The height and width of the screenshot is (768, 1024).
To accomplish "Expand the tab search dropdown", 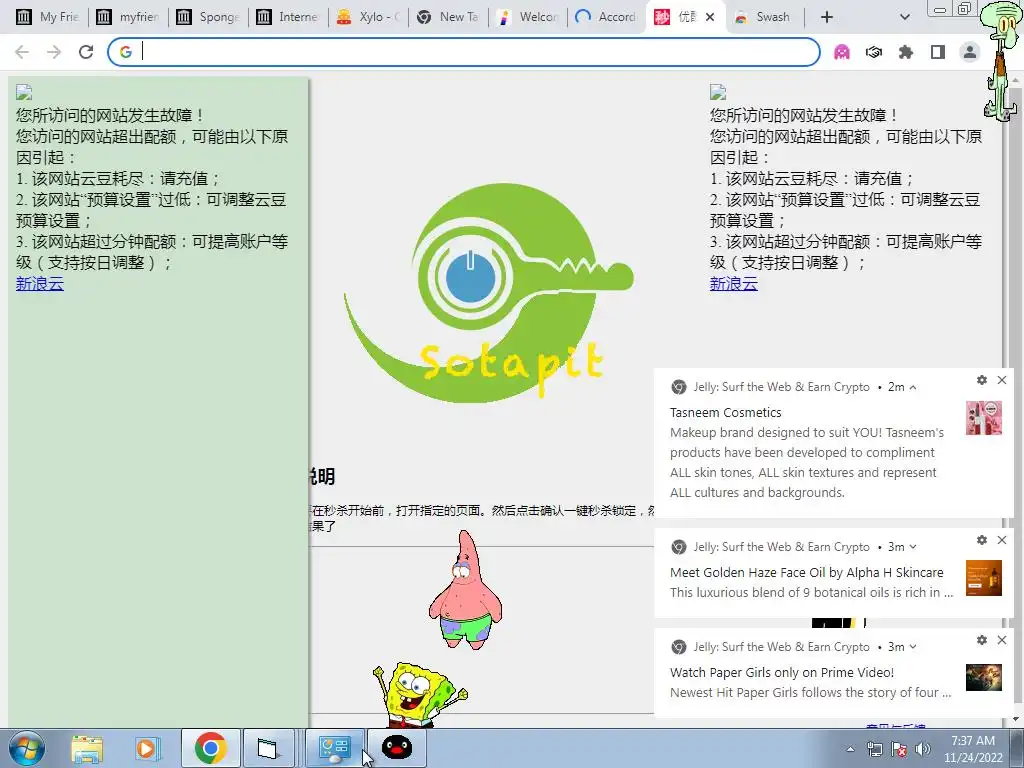I will pos(904,17).
